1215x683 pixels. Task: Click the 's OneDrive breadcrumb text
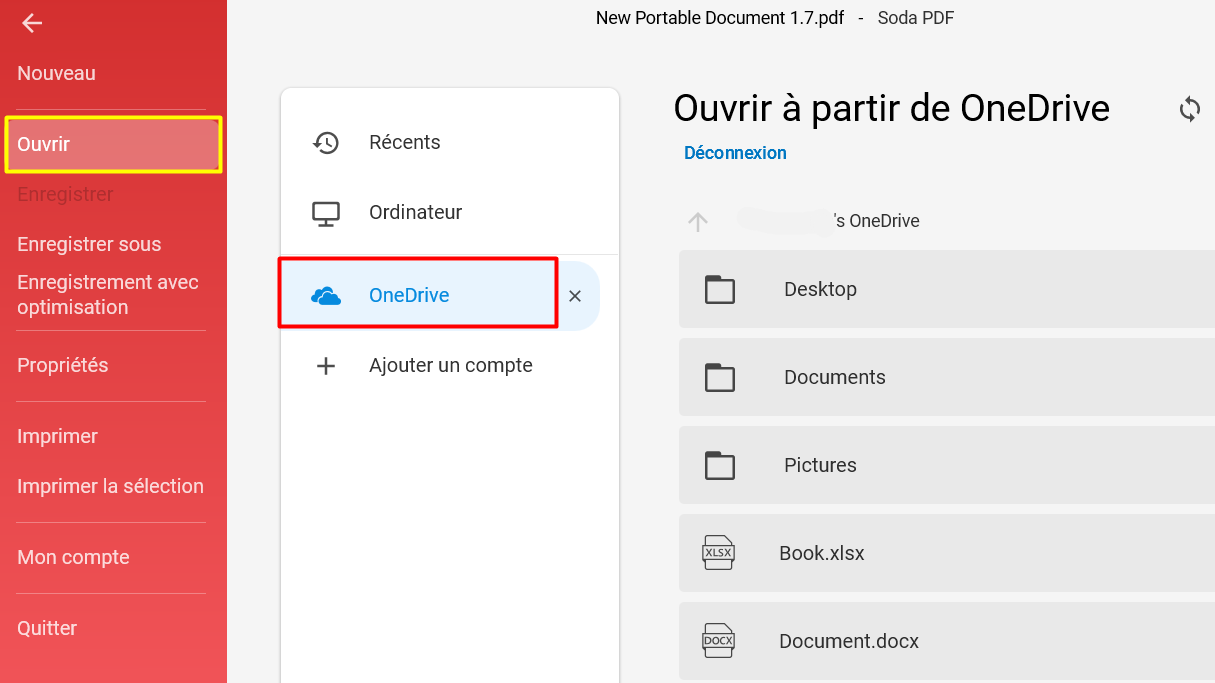pyautogui.click(x=876, y=221)
